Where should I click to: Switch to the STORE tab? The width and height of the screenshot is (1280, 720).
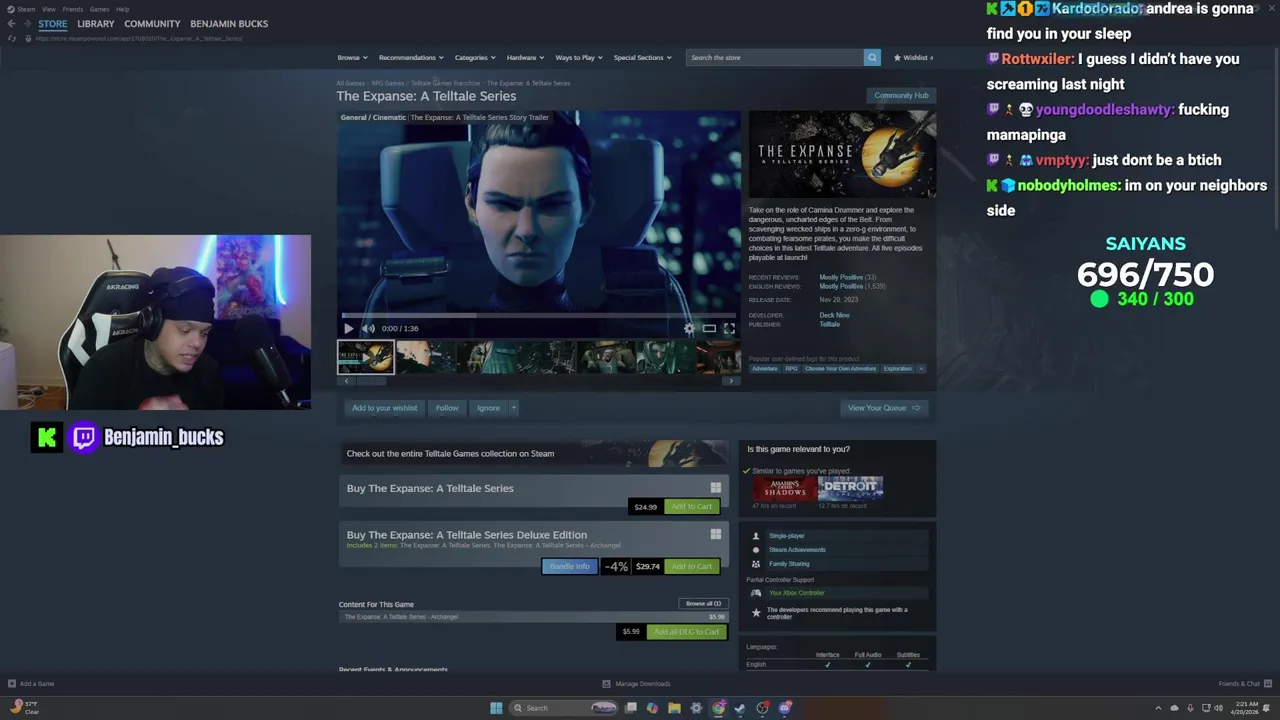(x=53, y=24)
